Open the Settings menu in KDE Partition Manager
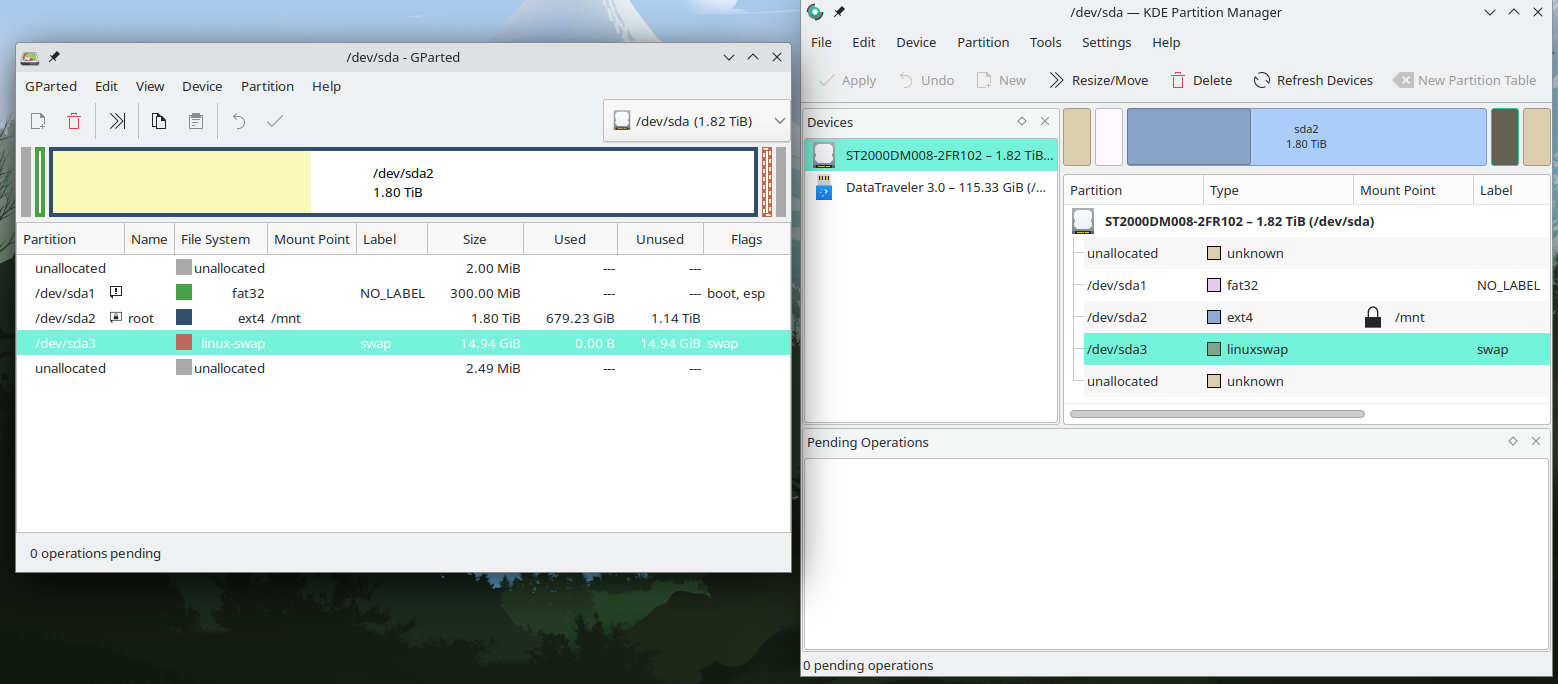 pos(1106,42)
